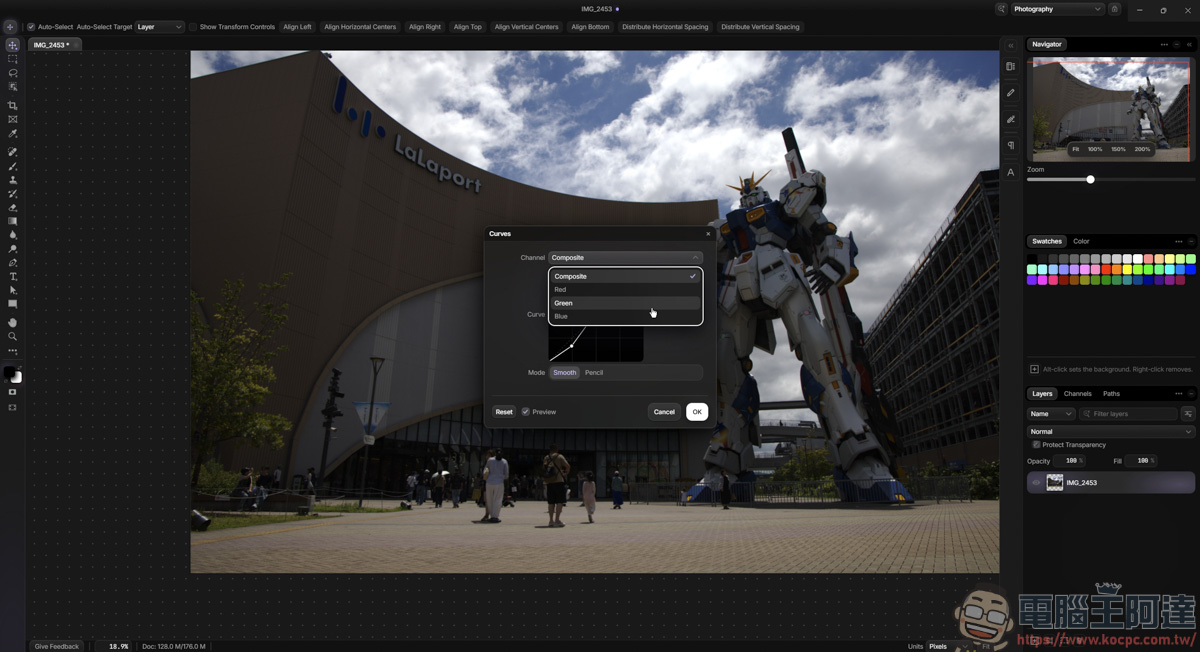Click Give Feedback in status bar
1200x652 pixels.
(x=57, y=646)
